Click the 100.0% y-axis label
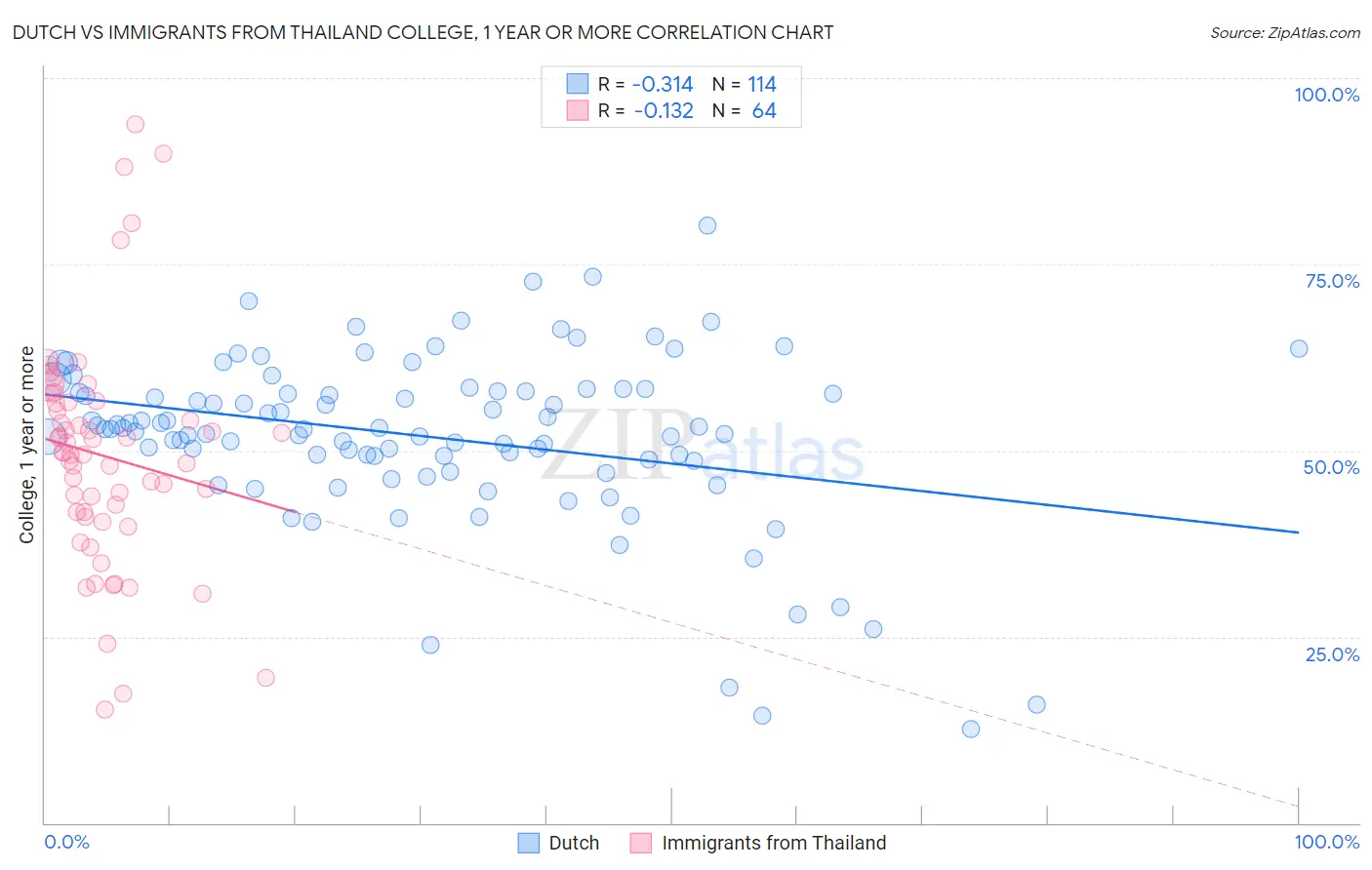The height and width of the screenshot is (870, 1372). (x=1326, y=95)
